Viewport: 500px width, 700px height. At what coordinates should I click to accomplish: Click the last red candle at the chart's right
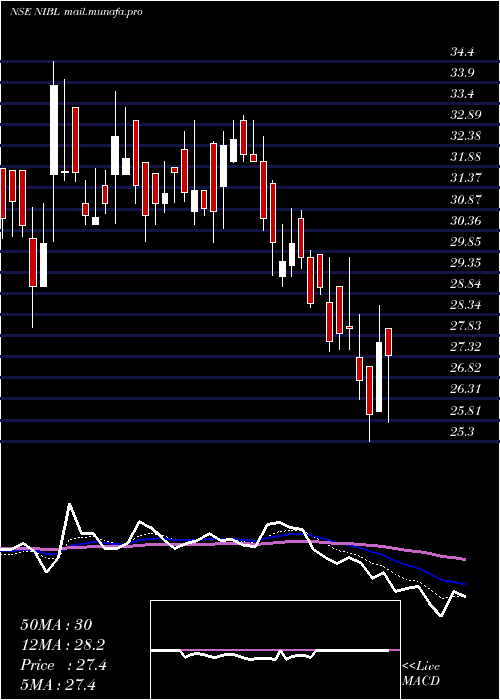(388, 342)
